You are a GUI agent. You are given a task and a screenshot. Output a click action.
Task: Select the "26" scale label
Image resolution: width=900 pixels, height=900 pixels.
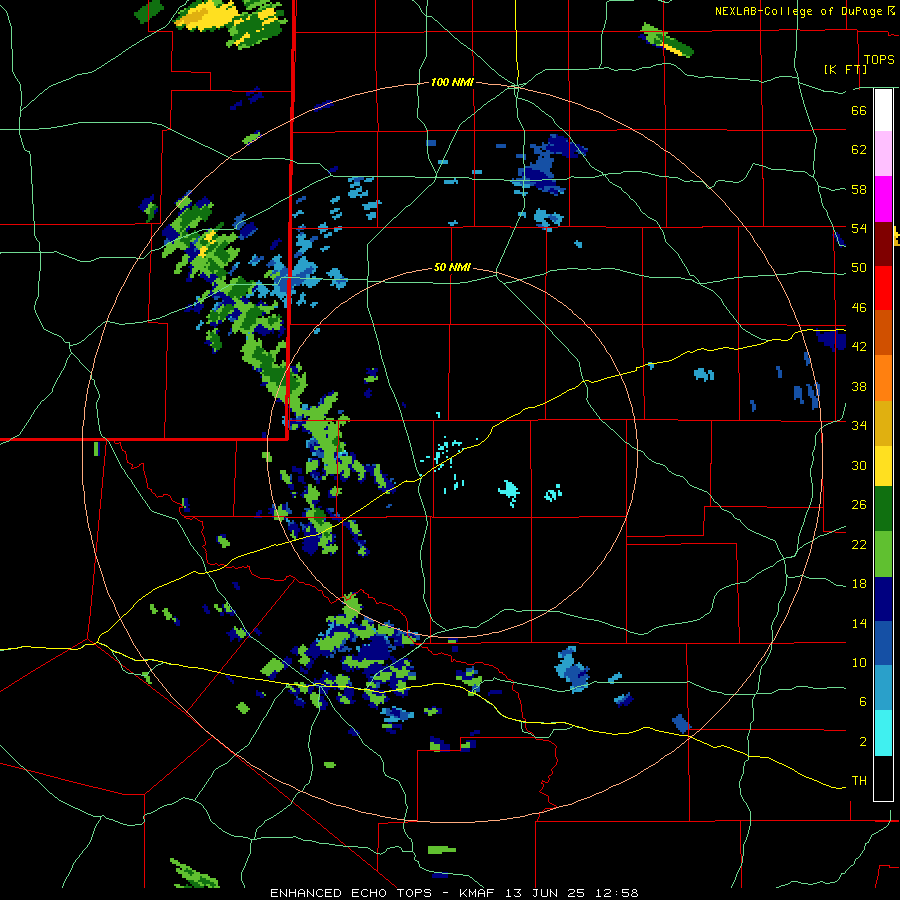coord(859,505)
